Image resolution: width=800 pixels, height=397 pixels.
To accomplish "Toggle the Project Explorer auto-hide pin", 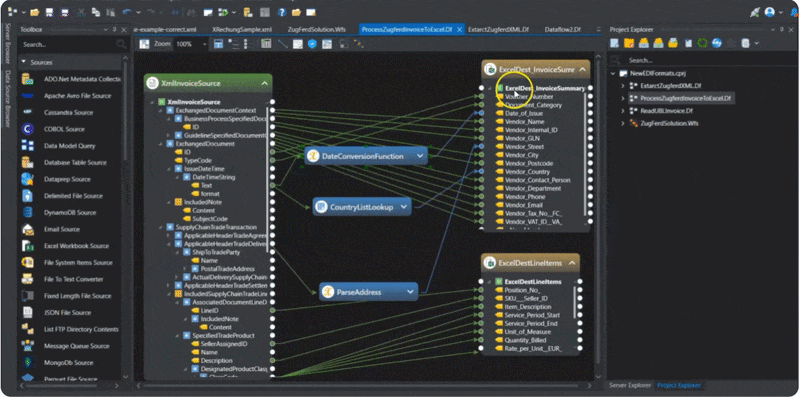I will pyautogui.click(x=782, y=30).
